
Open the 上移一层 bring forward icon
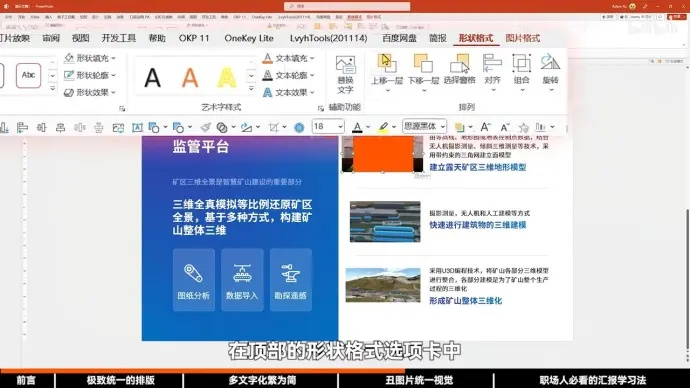(x=387, y=64)
